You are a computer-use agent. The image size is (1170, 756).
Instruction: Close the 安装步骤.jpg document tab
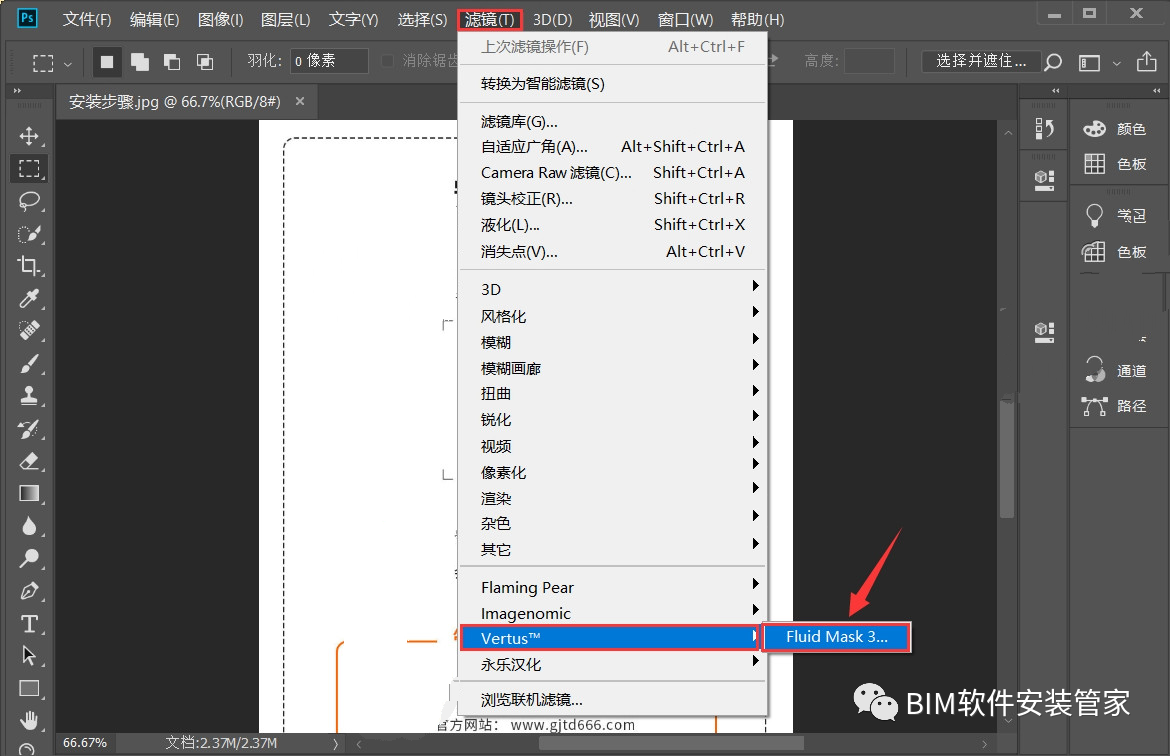point(300,101)
